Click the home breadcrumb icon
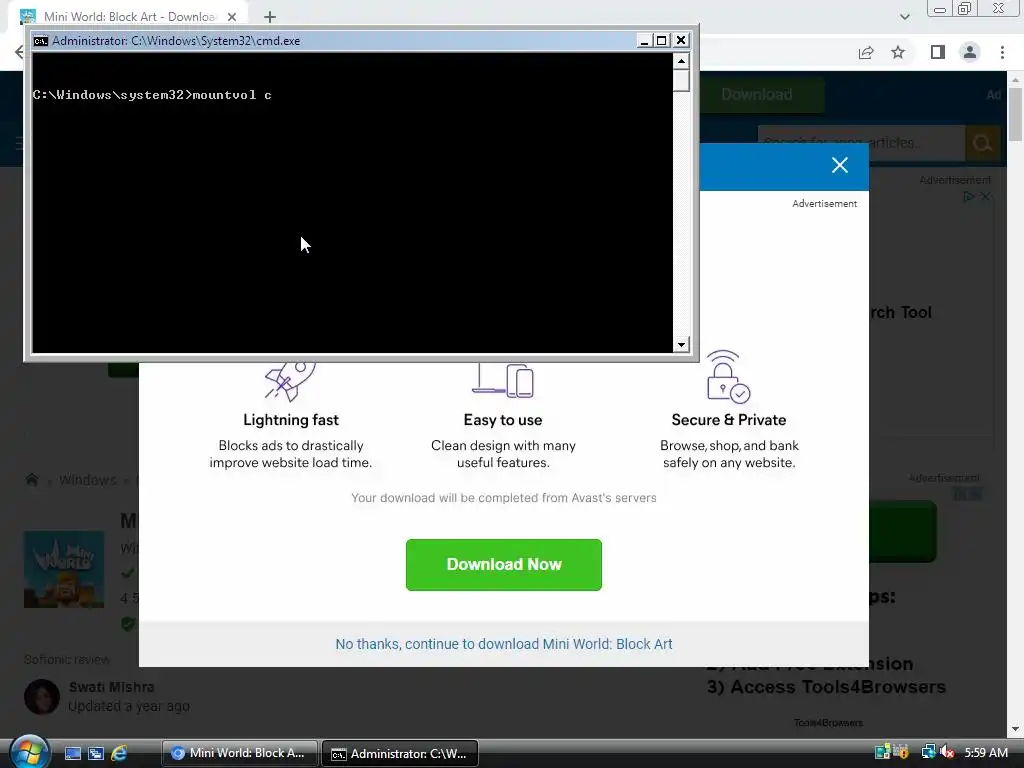Image resolution: width=1024 pixels, height=768 pixels. tap(31, 480)
